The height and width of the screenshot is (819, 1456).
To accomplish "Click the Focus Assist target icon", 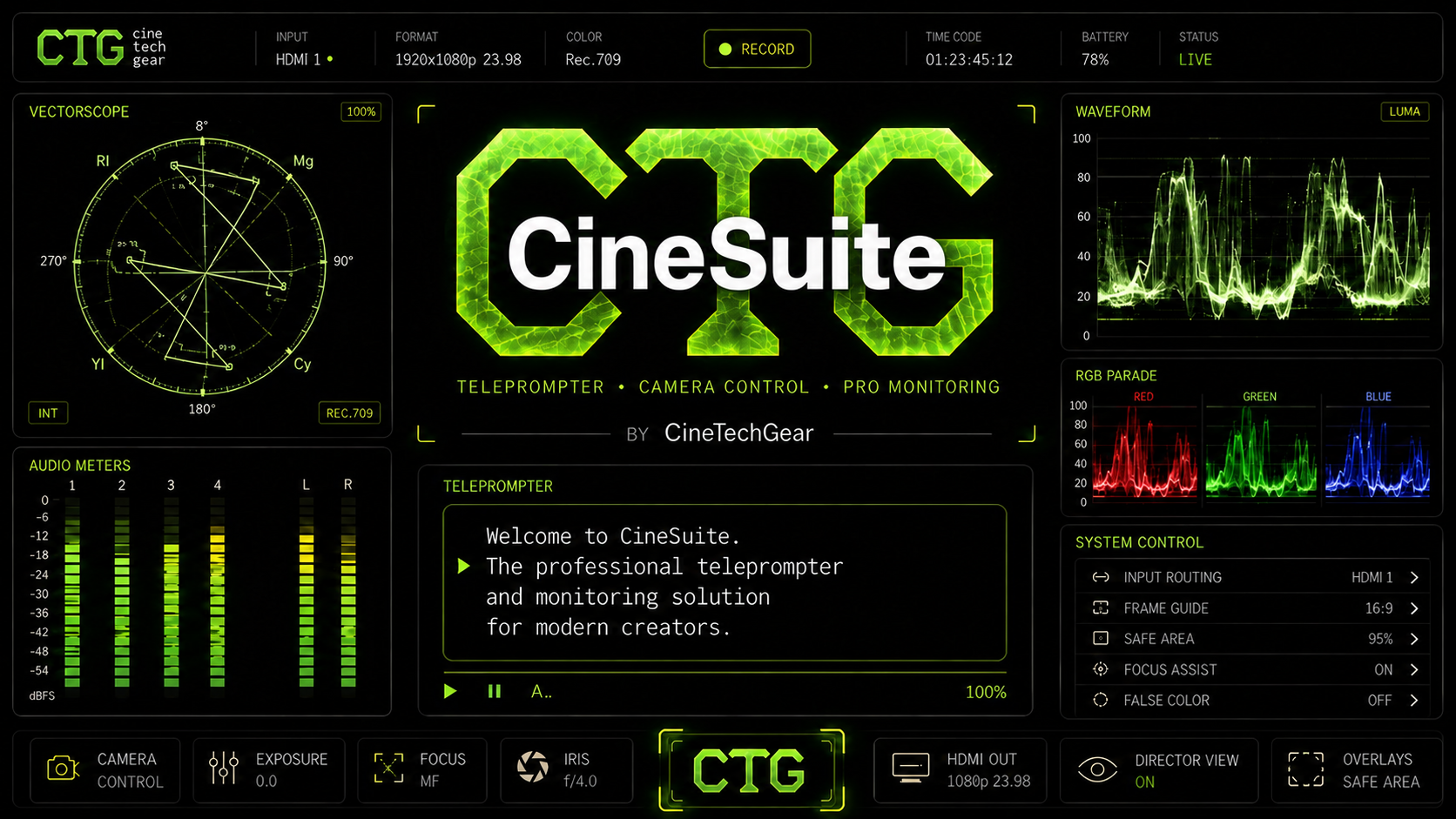I will click(1101, 669).
